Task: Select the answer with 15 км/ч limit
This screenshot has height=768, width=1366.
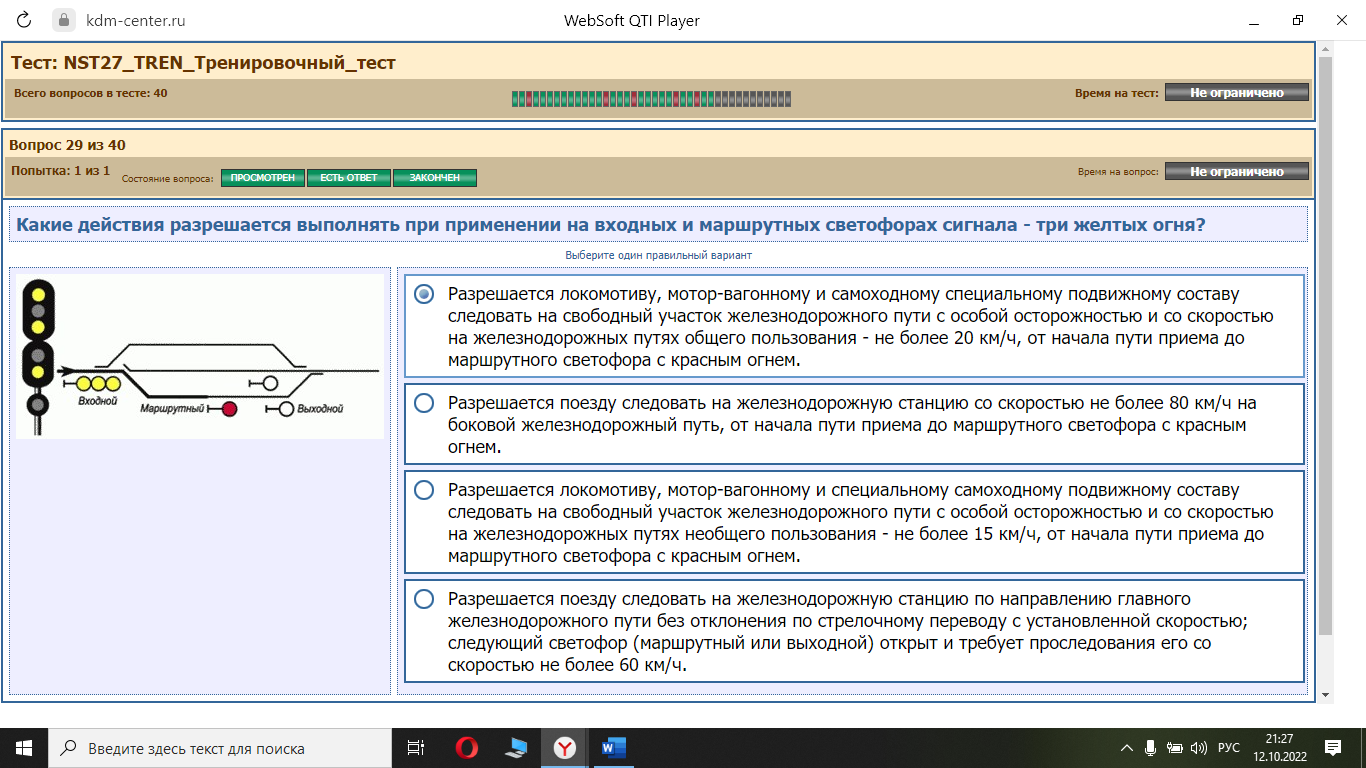Action: (x=855, y=523)
